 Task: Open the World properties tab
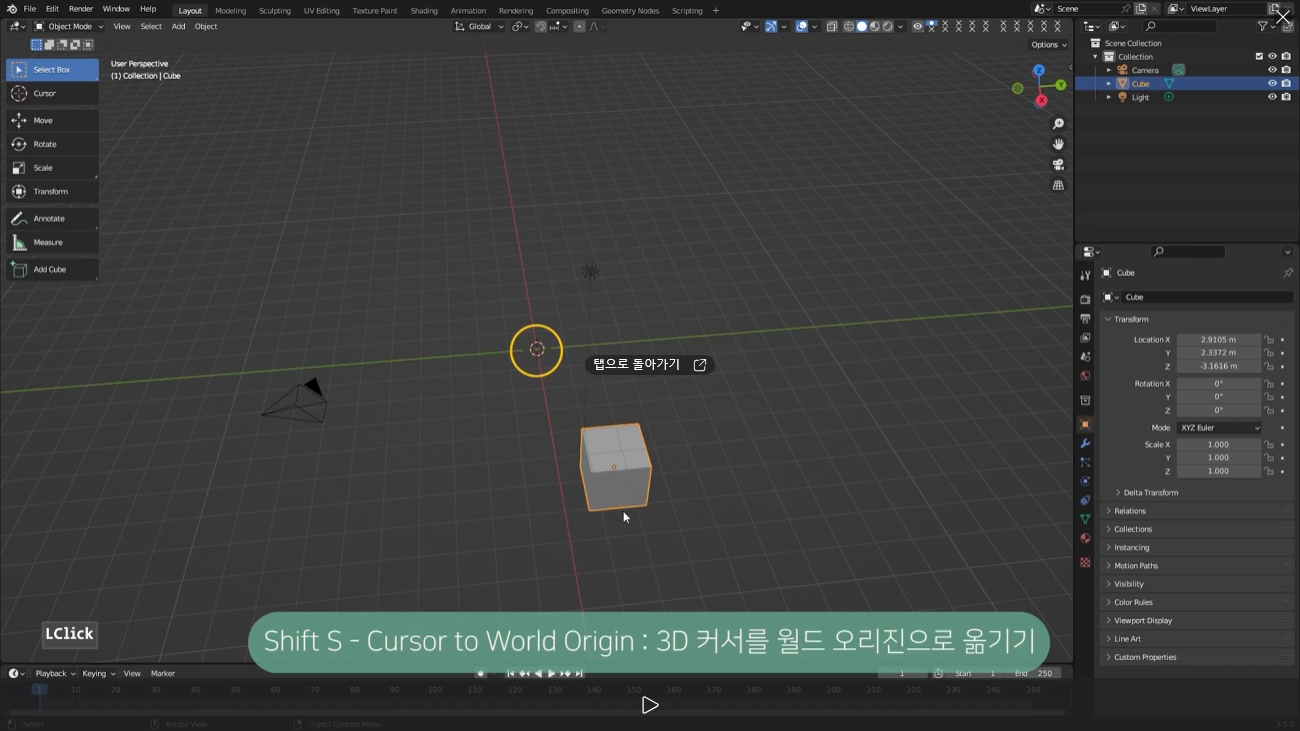tap(1085, 376)
